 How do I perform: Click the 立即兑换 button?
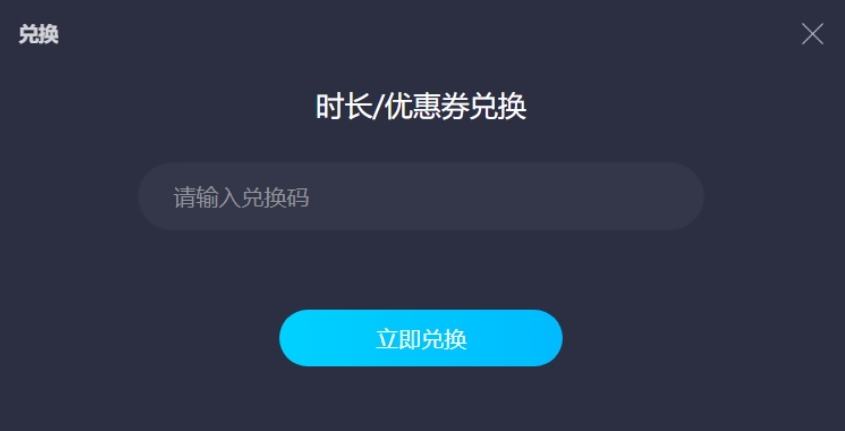(421, 338)
